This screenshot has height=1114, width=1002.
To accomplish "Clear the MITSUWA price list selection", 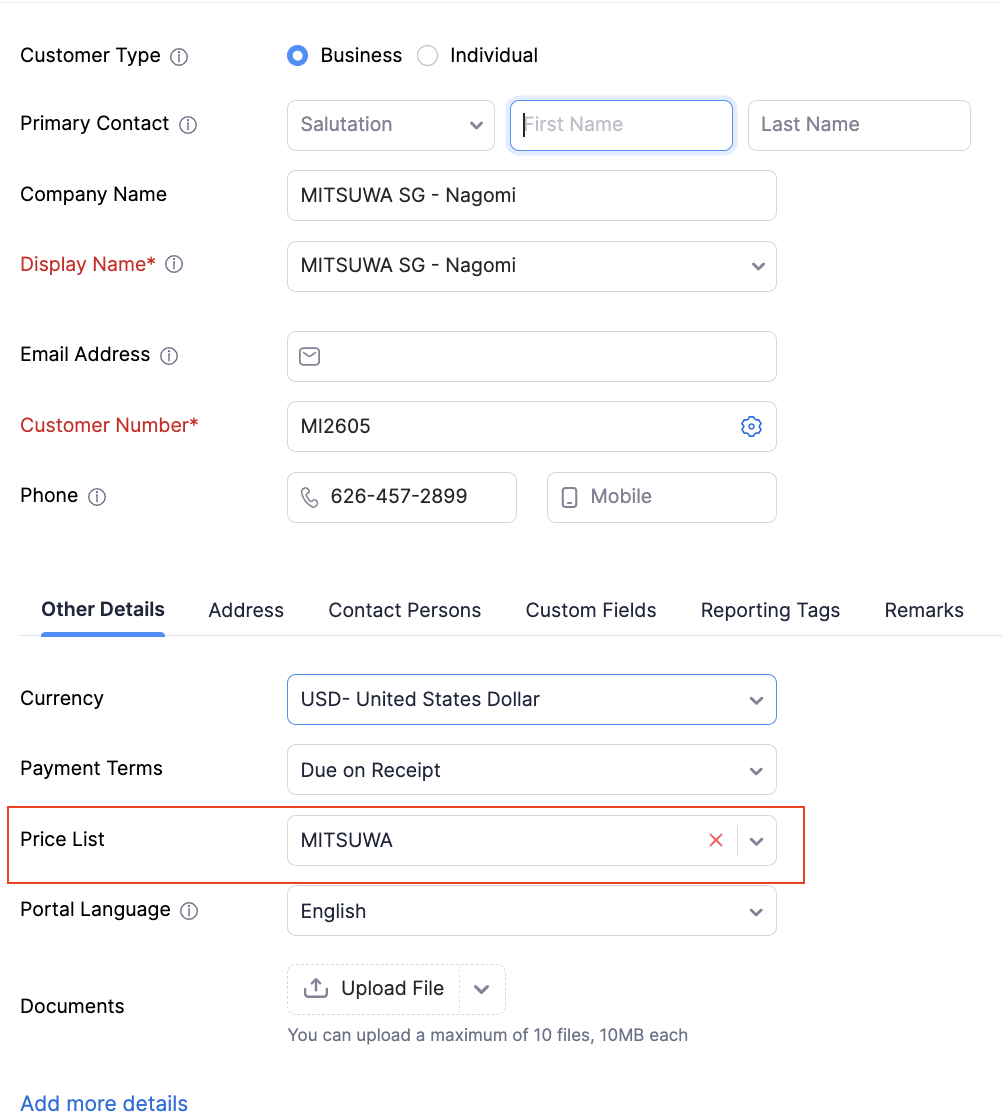I will [x=716, y=840].
